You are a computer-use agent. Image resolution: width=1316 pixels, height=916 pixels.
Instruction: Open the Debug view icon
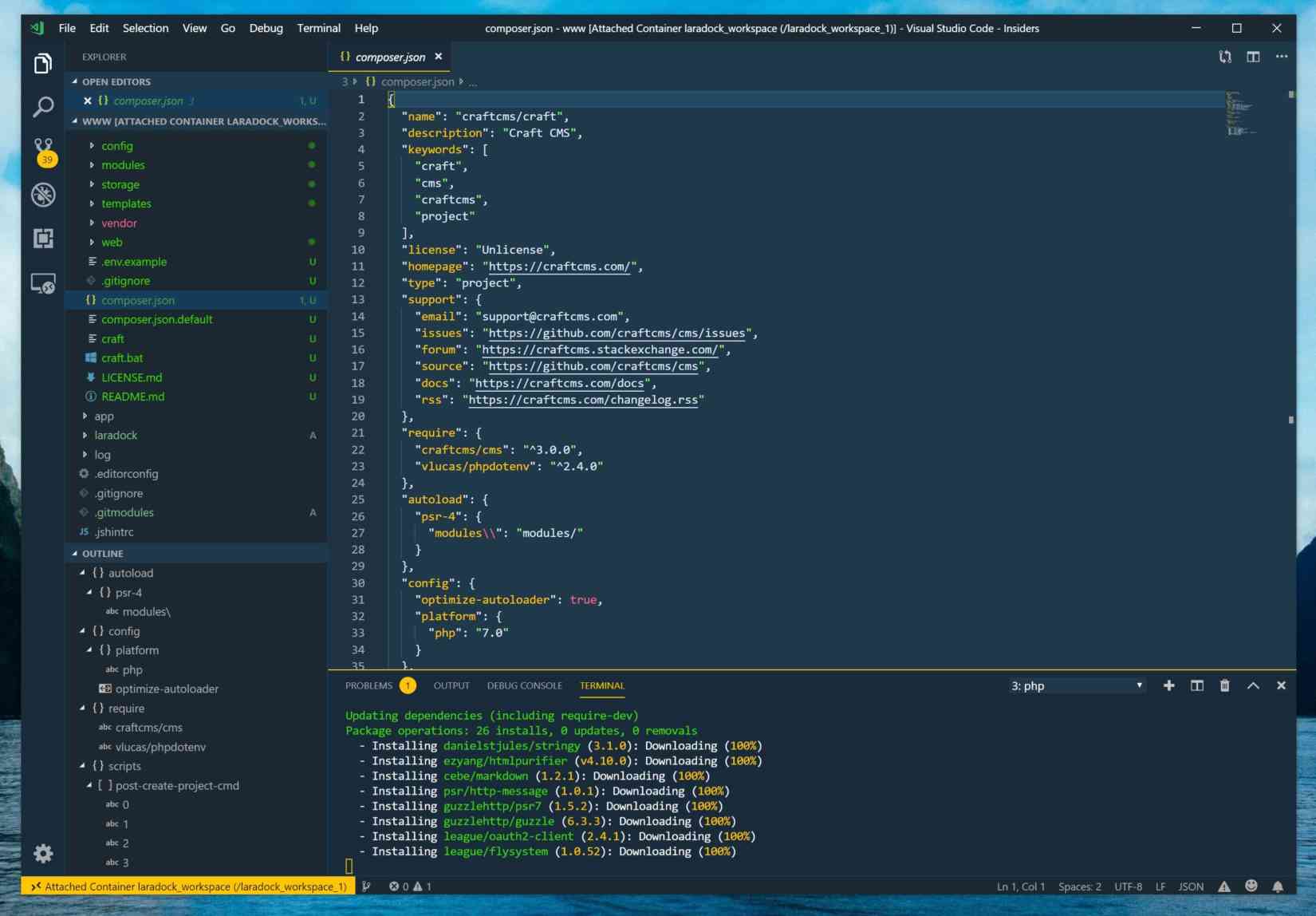(43, 195)
